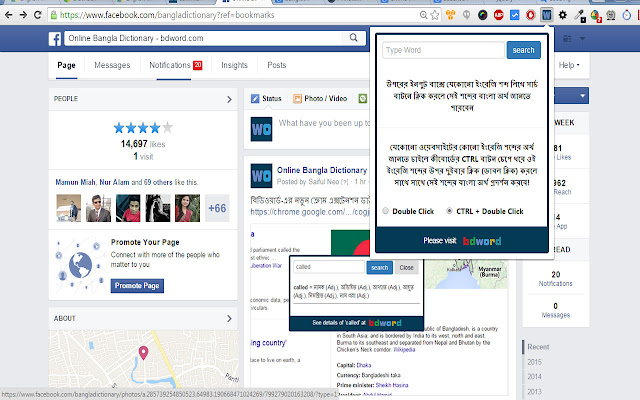
Task: Click the browser back arrow
Action: pos(9,15)
